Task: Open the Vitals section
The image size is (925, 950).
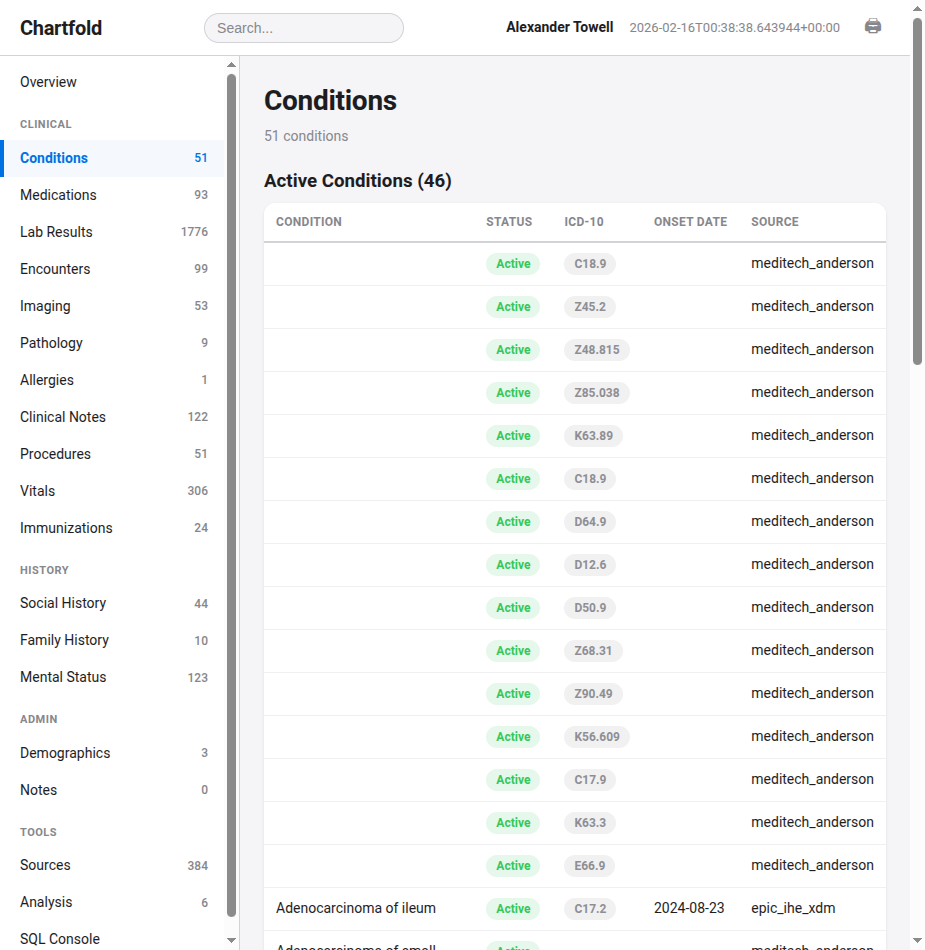Action: click(37, 491)
